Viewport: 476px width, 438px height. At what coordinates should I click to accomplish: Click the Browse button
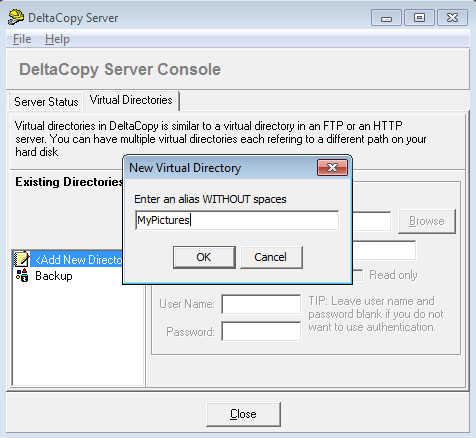(427, 221)
